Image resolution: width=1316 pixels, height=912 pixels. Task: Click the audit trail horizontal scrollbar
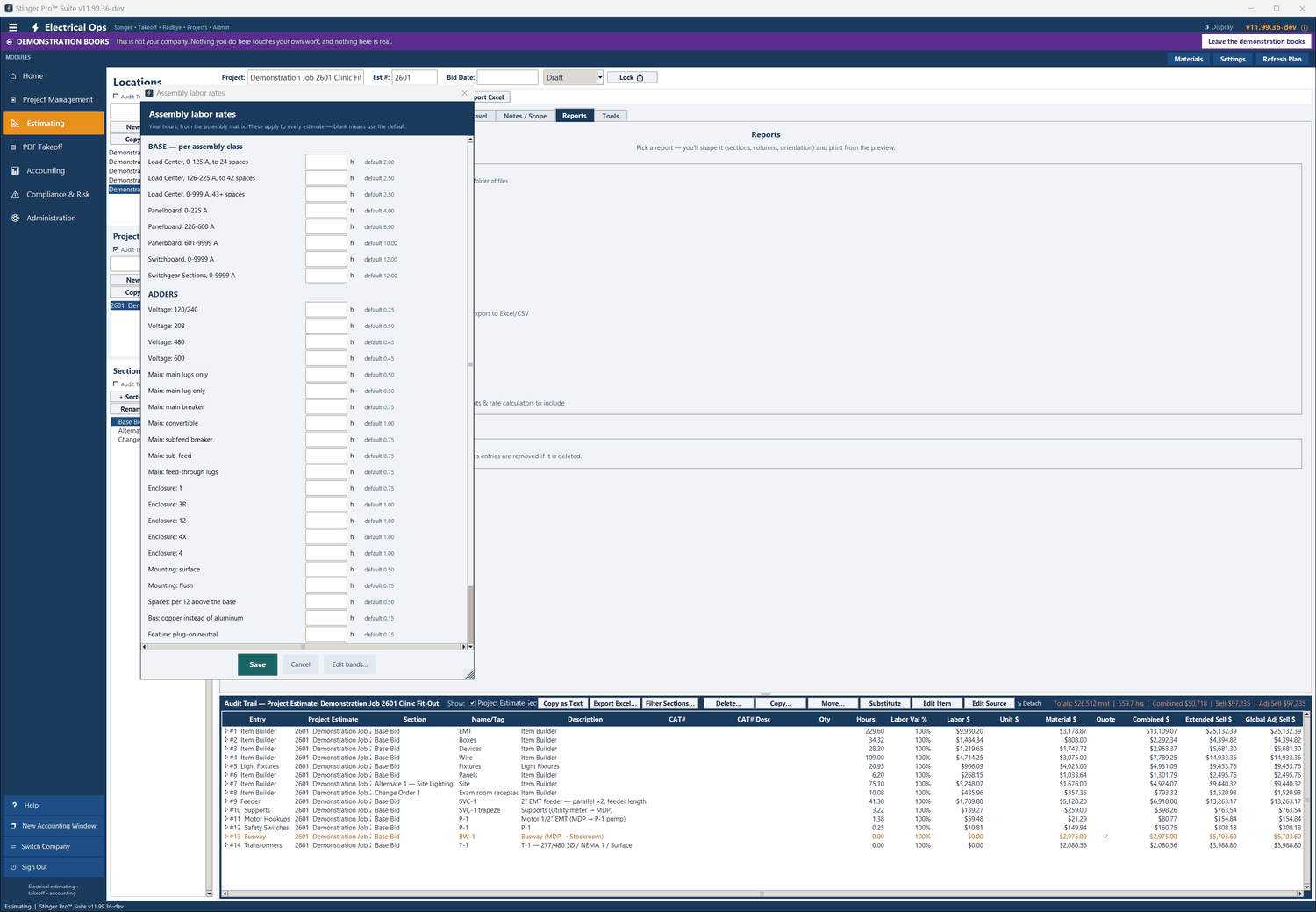pos(762,894)
